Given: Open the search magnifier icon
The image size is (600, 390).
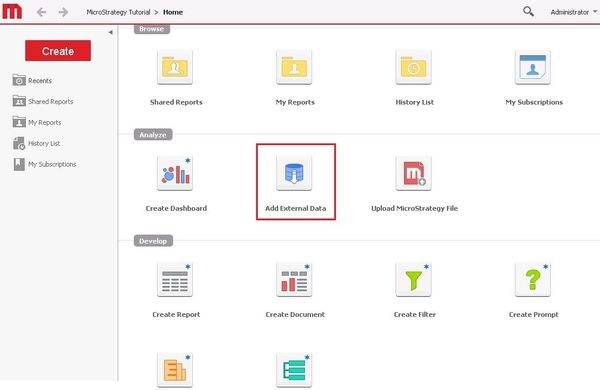Looking at the screenshot, I should [x=528, y=11].
